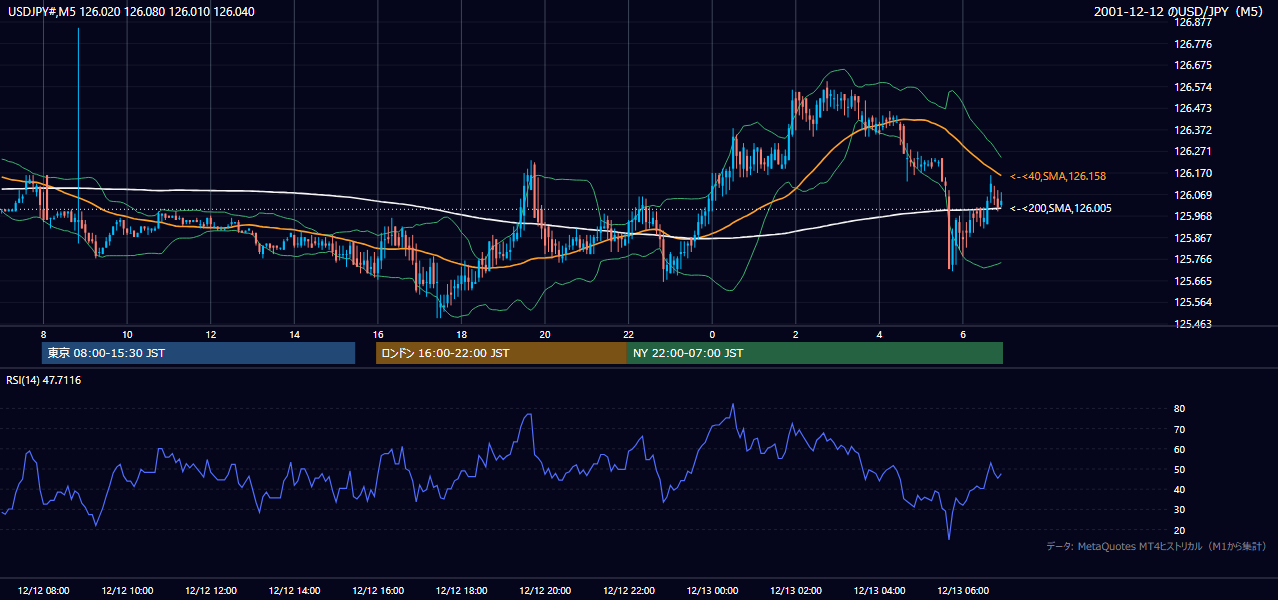
Task: Click the RSI scale value 40
Action: (x=1179, y=489)
